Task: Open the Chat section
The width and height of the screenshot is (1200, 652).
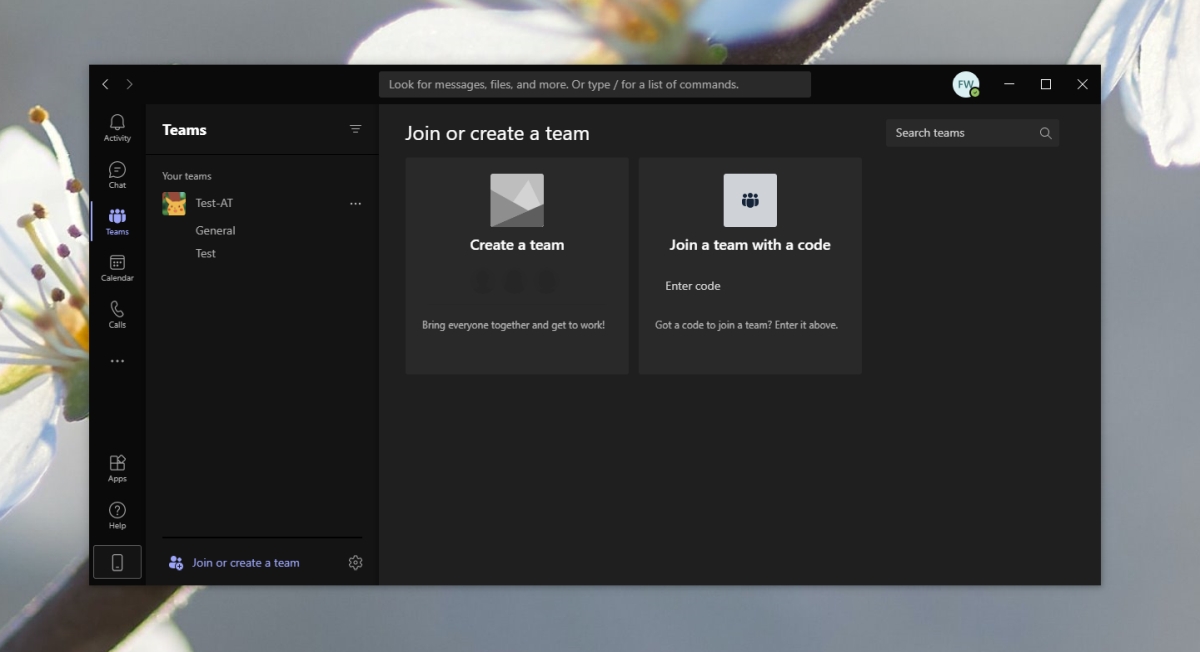Action: click(x=117, y=175)
